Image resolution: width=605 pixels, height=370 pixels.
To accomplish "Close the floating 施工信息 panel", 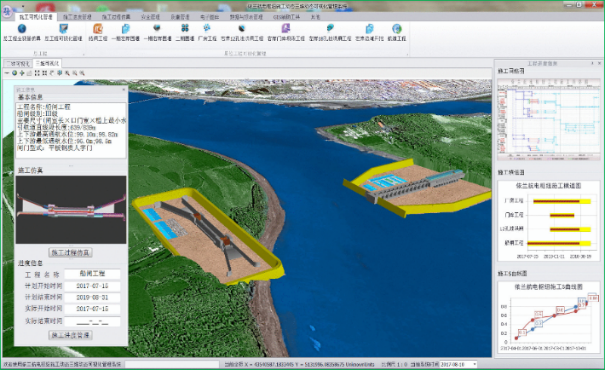I will point(124,90).
